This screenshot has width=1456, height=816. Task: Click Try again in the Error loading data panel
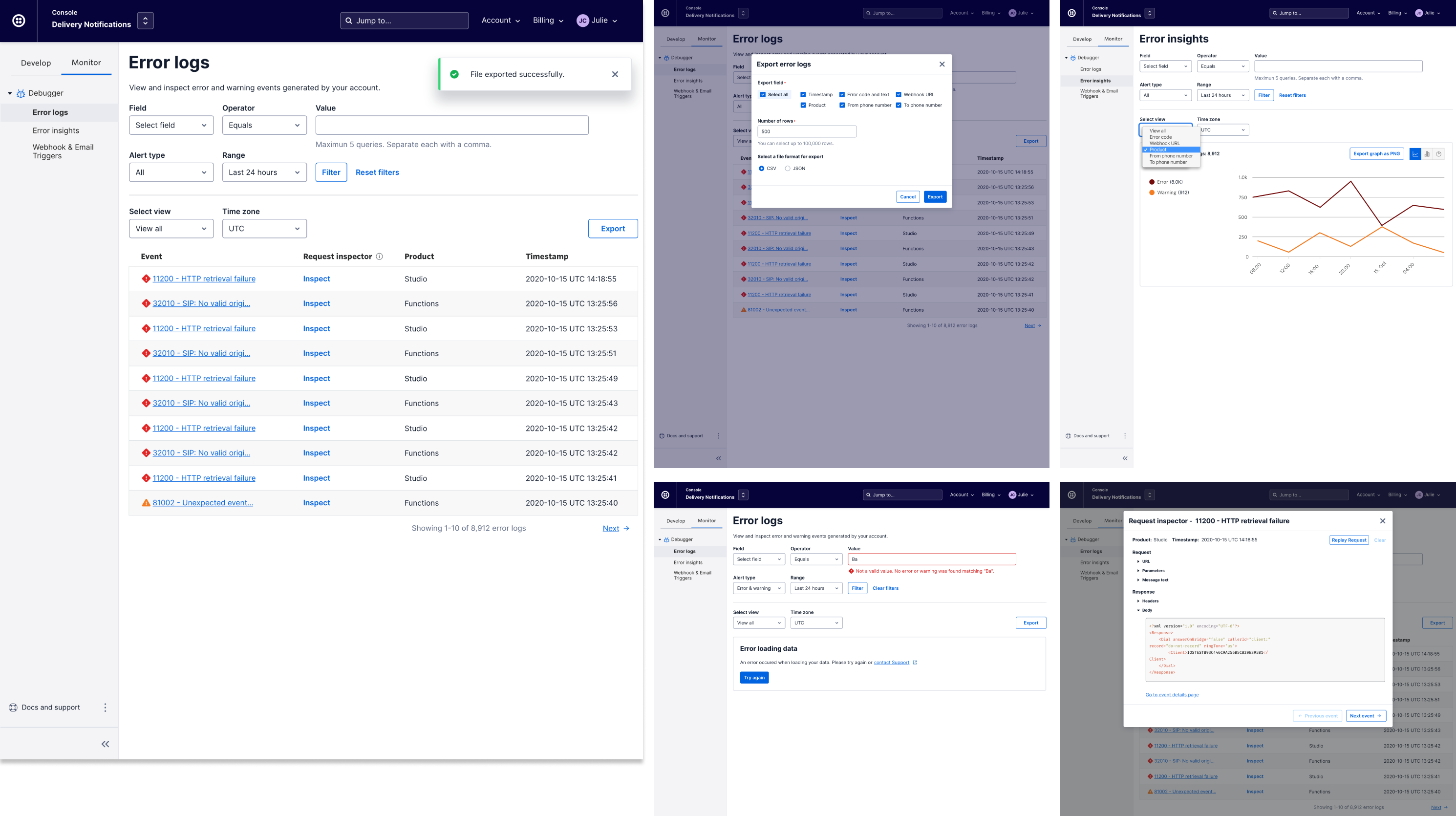pos(754,678)
